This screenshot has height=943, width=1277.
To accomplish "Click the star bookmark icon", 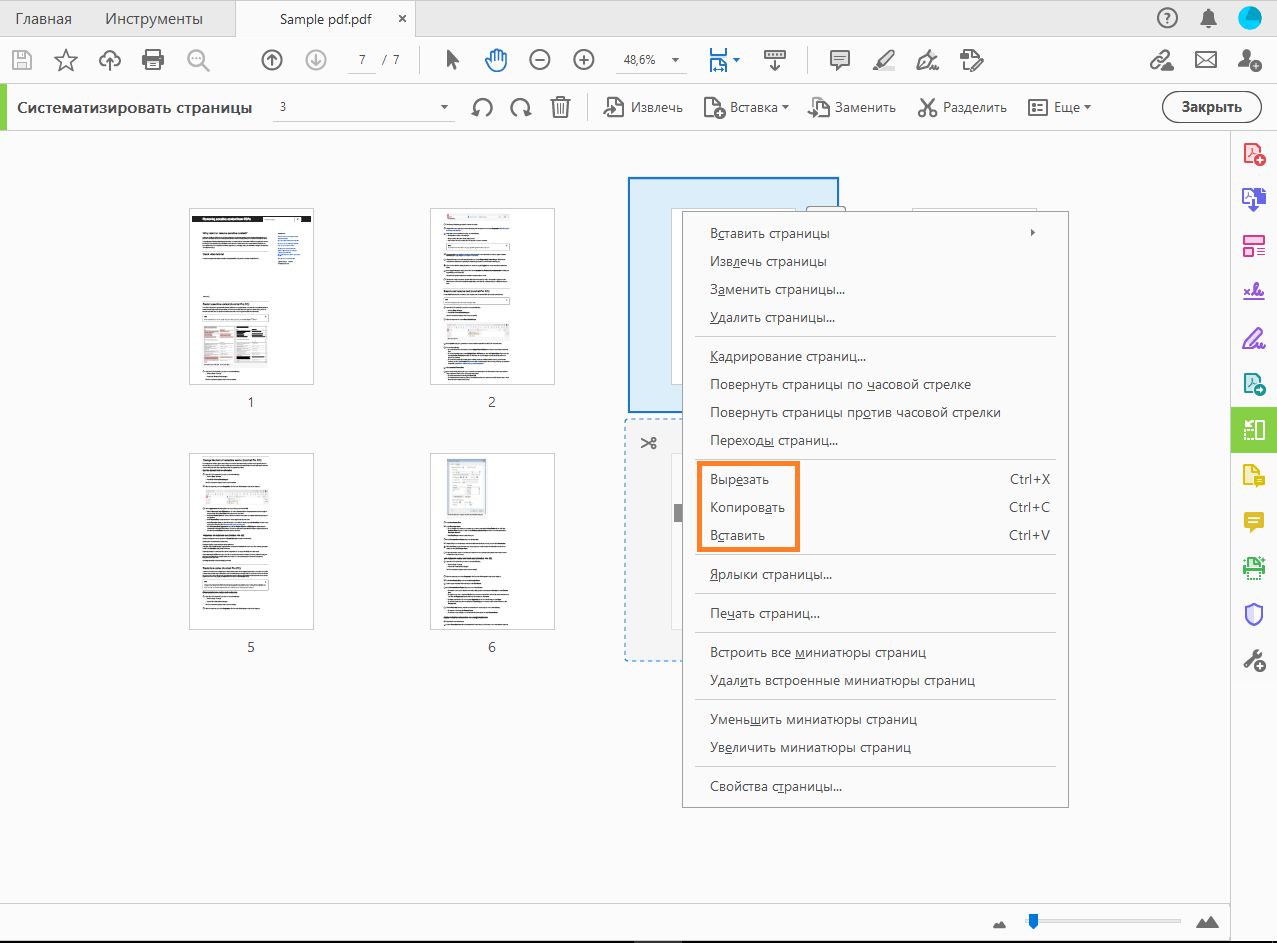I will 66,60.
